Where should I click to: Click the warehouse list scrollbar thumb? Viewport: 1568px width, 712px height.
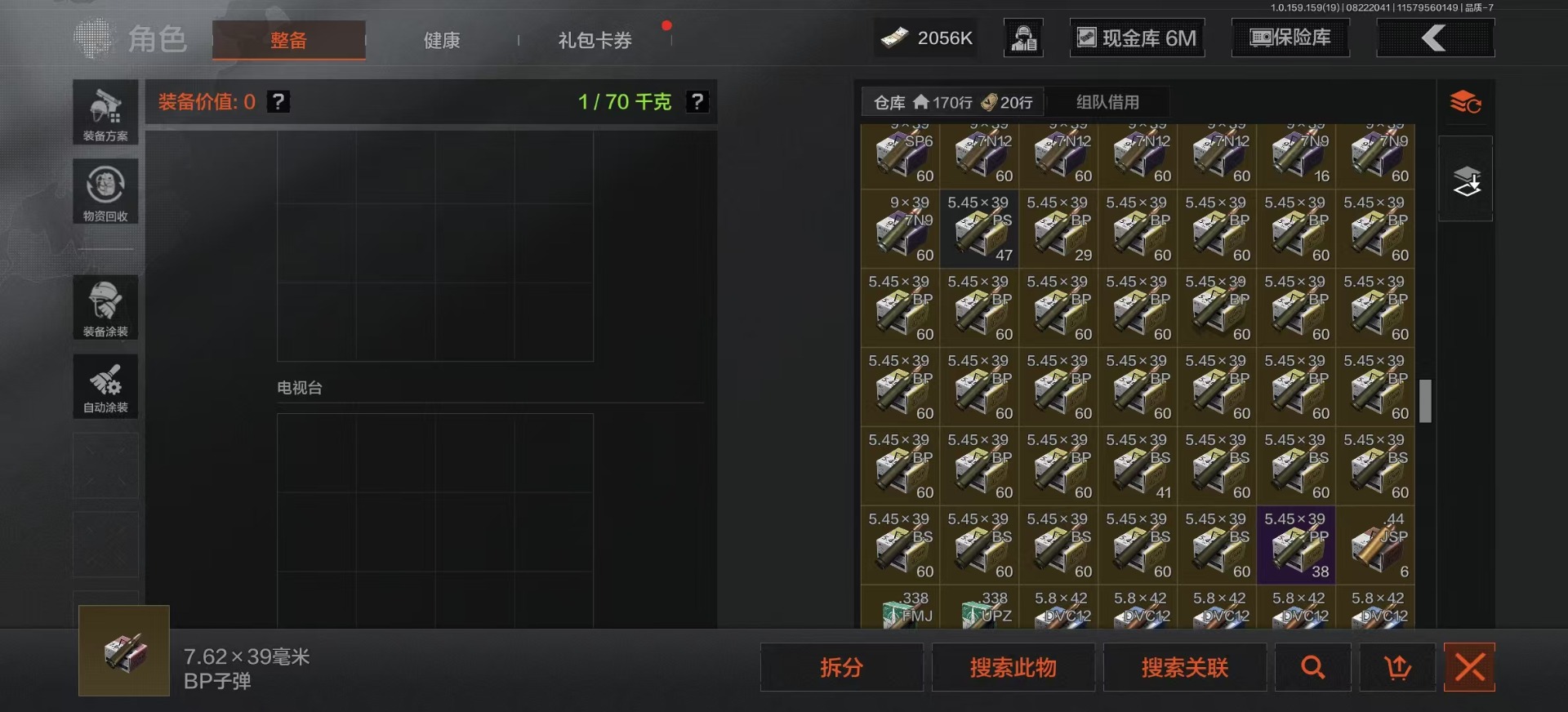1425,401
